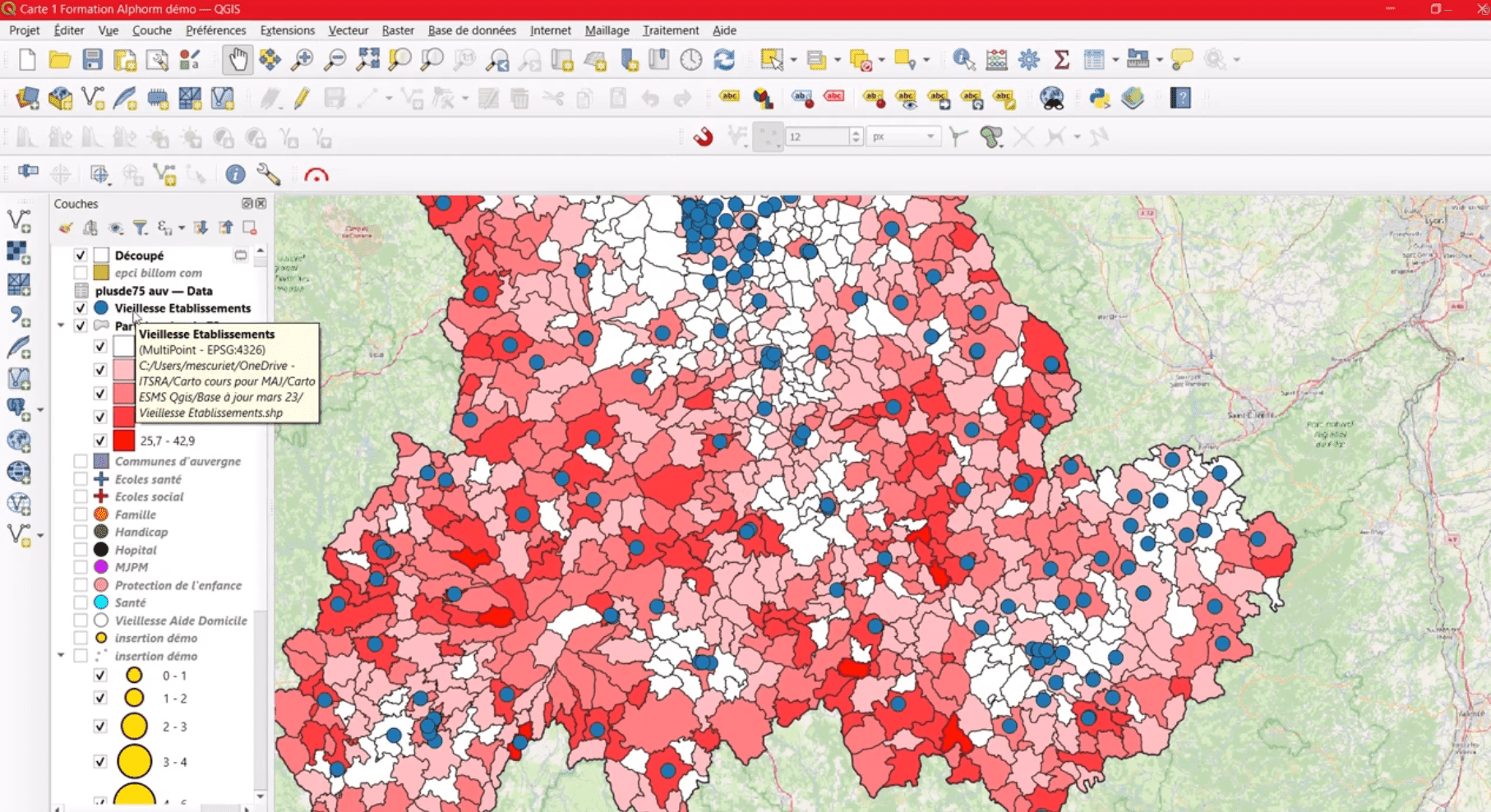The width and height of the screenshot is (1491, 812).
Task: Click the blue Vieillesse Etablissements symbol swatch
Action: point(101,308)
